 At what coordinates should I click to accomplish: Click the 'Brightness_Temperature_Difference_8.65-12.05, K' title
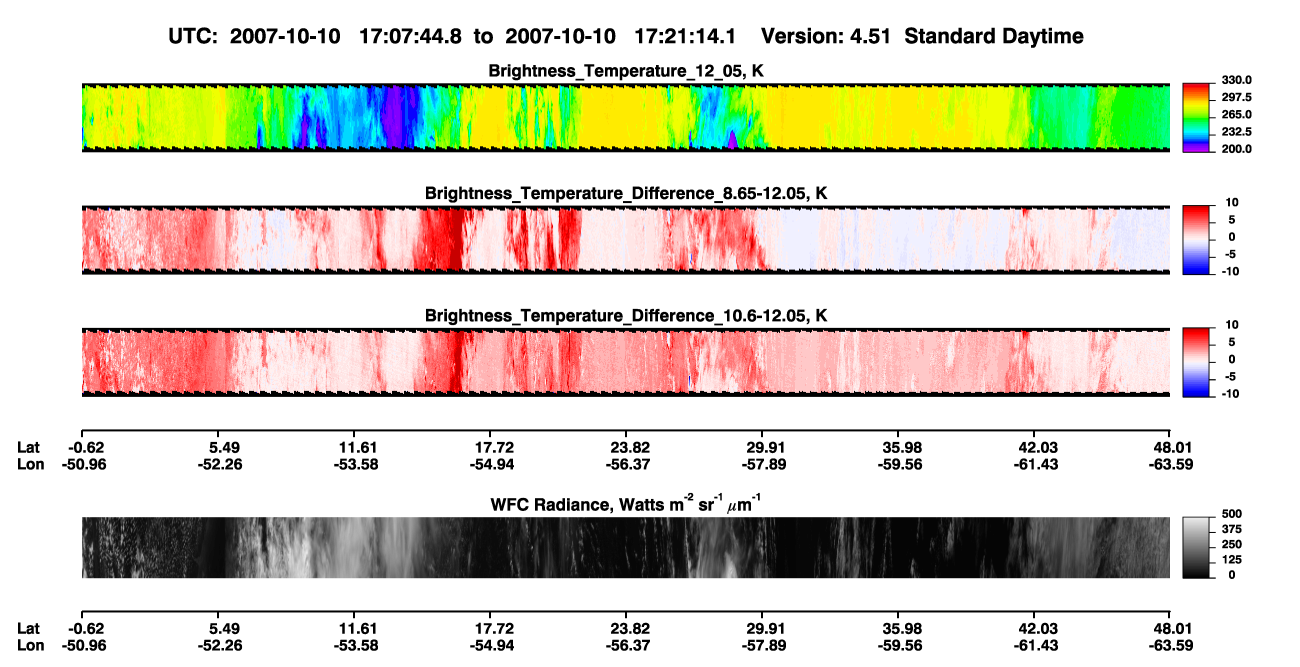(626, 193)
